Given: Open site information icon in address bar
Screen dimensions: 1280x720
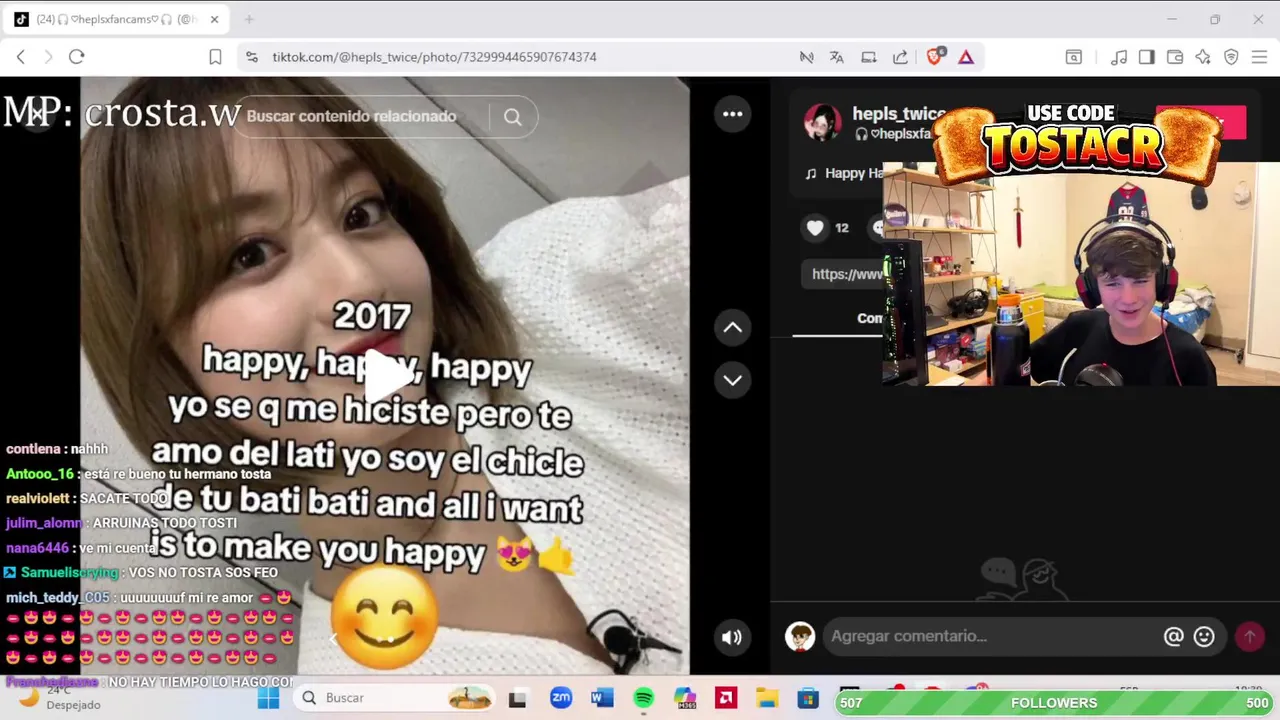Looking at the screenshot, I should click(251, 57).
